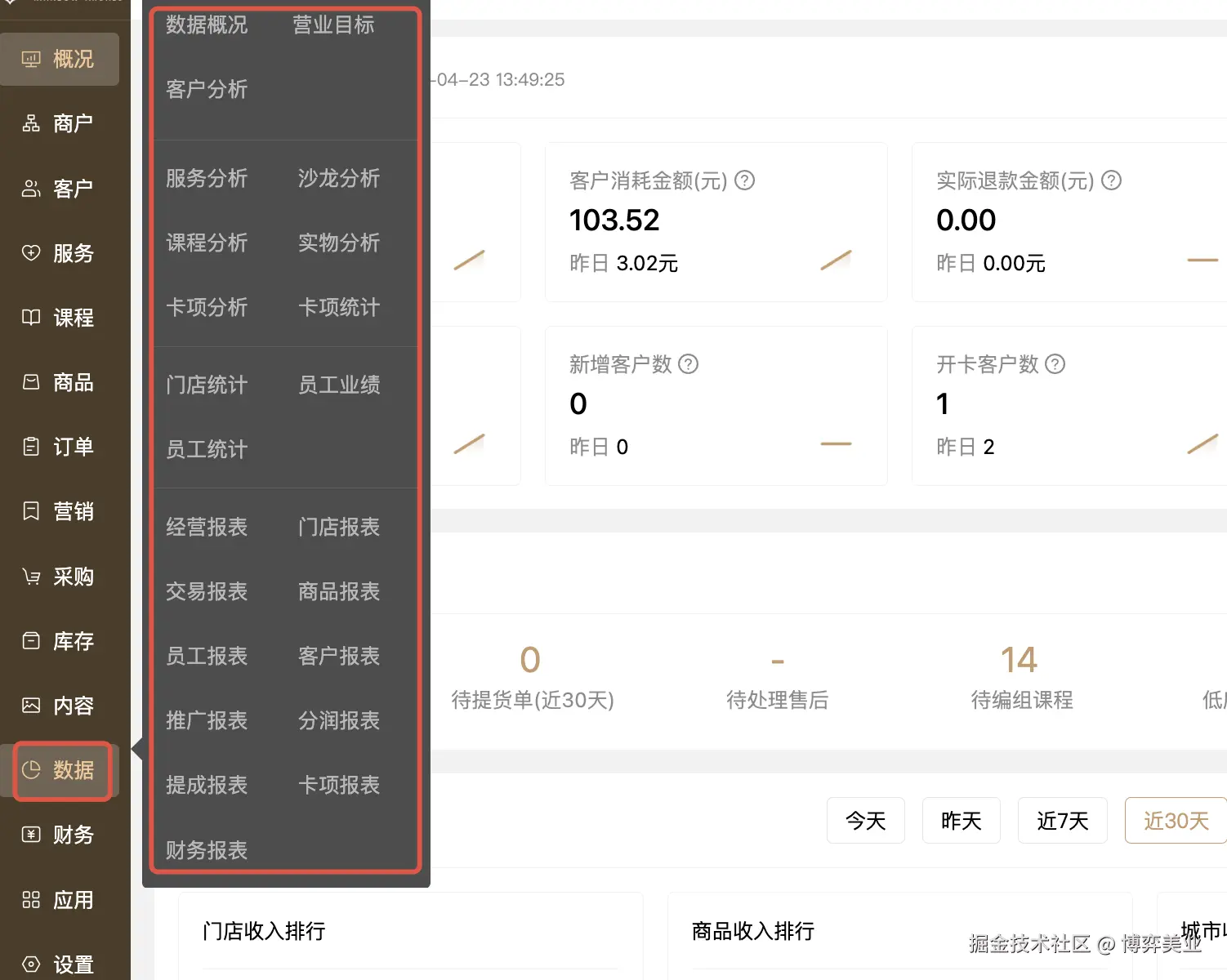Screen dimensions: 1227x980
Task: Open 数据概况 from the data menu
Action: tap(206, 25)
